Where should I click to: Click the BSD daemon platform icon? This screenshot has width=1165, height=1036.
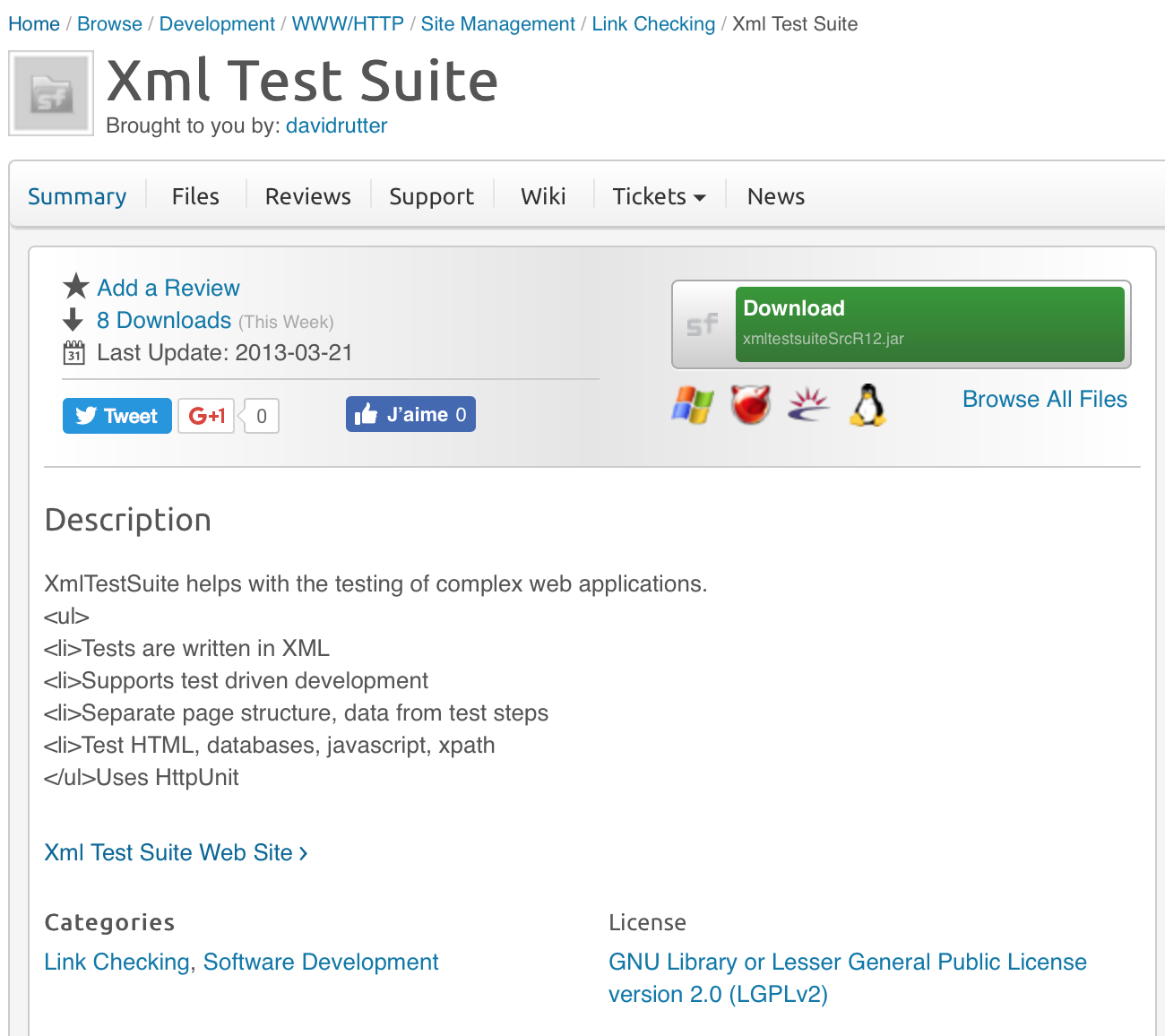coord(750,404)
